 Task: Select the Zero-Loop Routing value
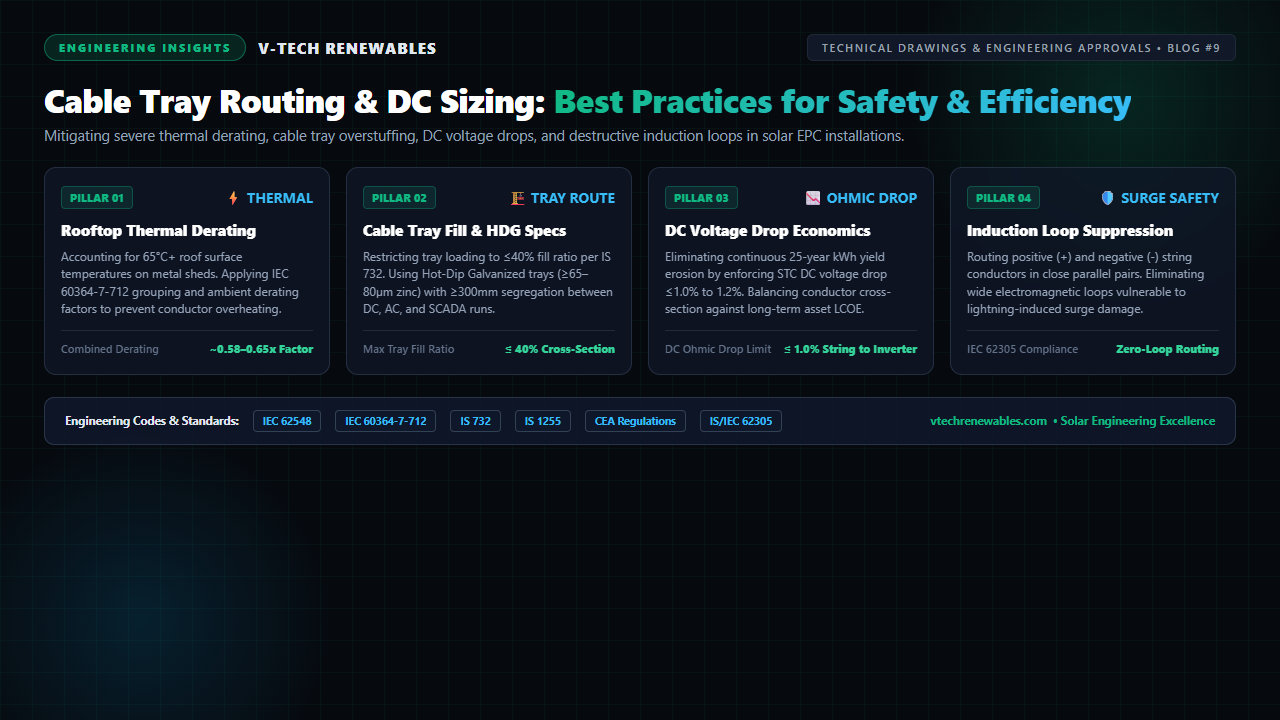pyautogui.click(x=1167, y=349)
